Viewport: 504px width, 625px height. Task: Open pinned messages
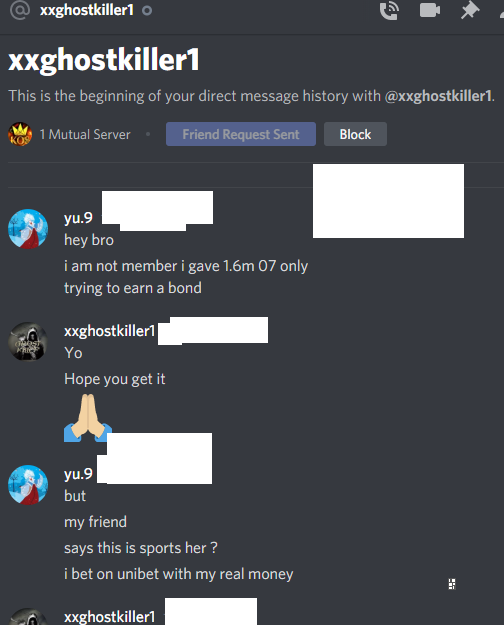470,10
